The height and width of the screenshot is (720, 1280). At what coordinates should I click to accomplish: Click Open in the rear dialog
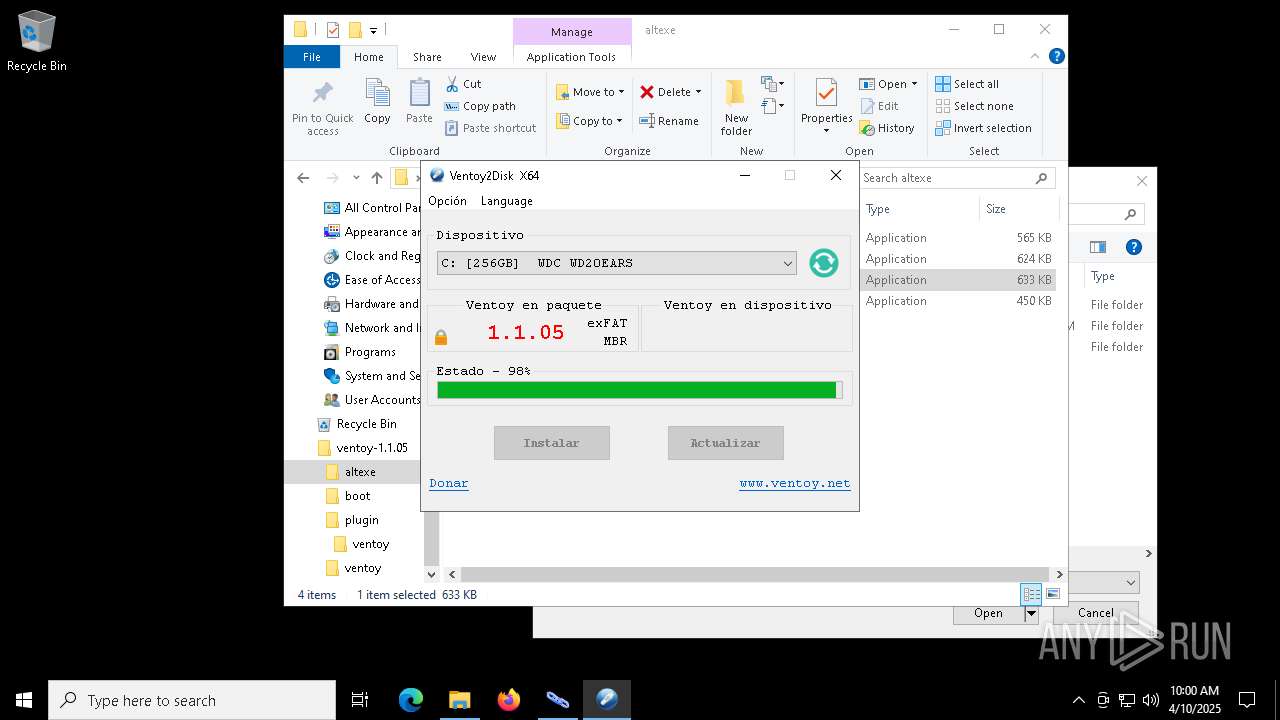click(988, 613)
